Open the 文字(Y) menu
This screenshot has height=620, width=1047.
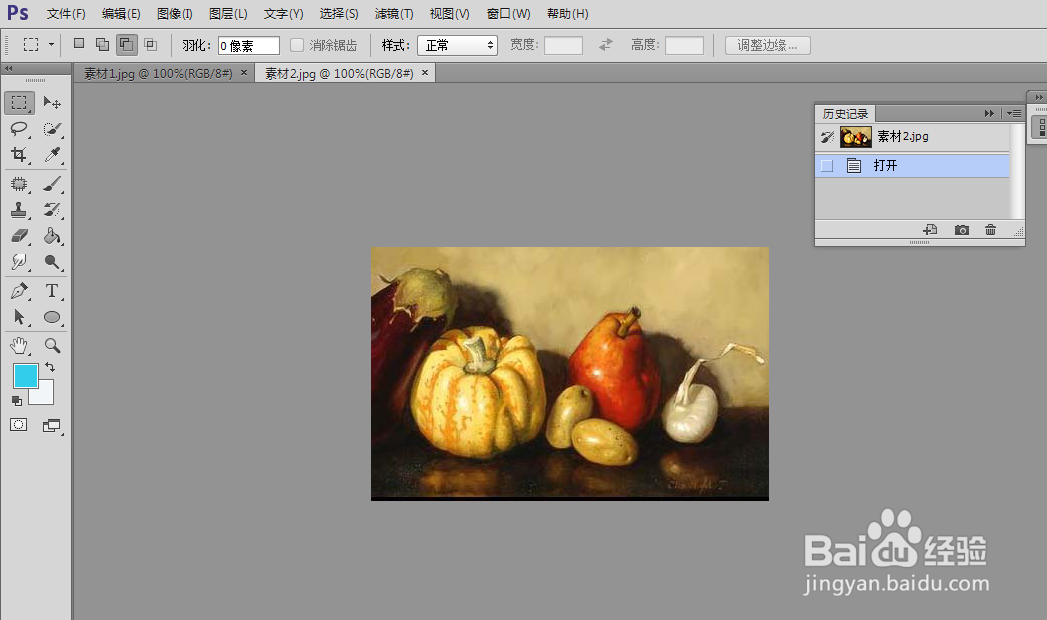pos(283,13)
